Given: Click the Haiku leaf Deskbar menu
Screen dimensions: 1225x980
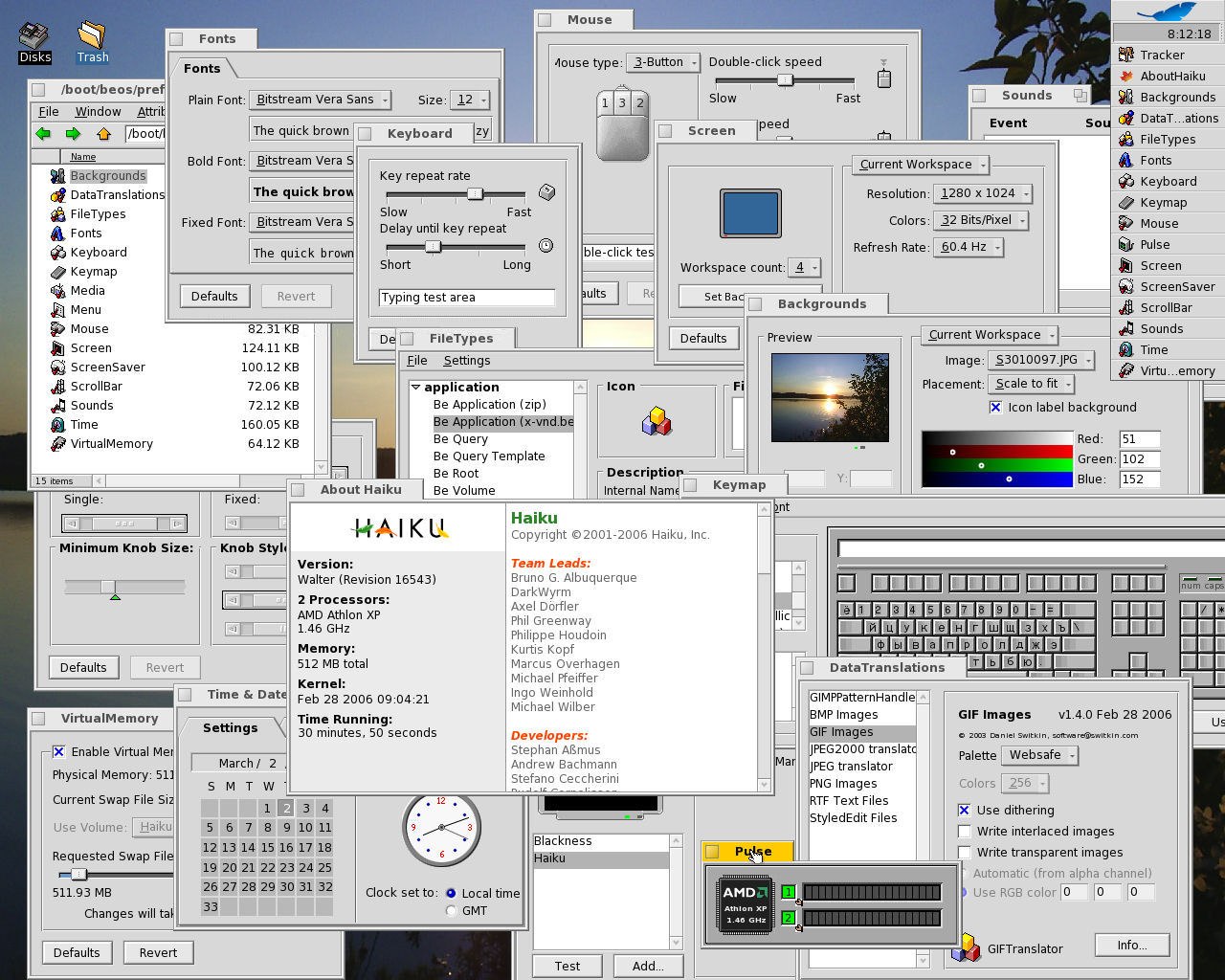Looking at the screenshot, I should [1168, 11].
